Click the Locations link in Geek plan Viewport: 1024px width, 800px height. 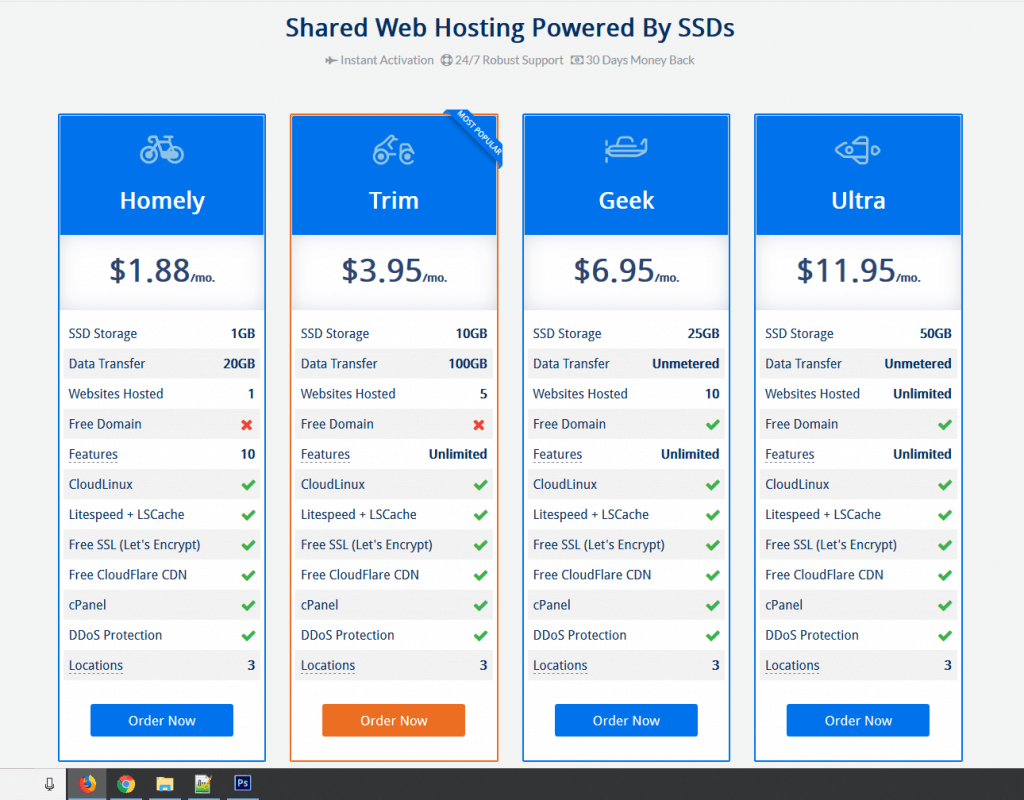pyautogui.click(x=560, y=665)
